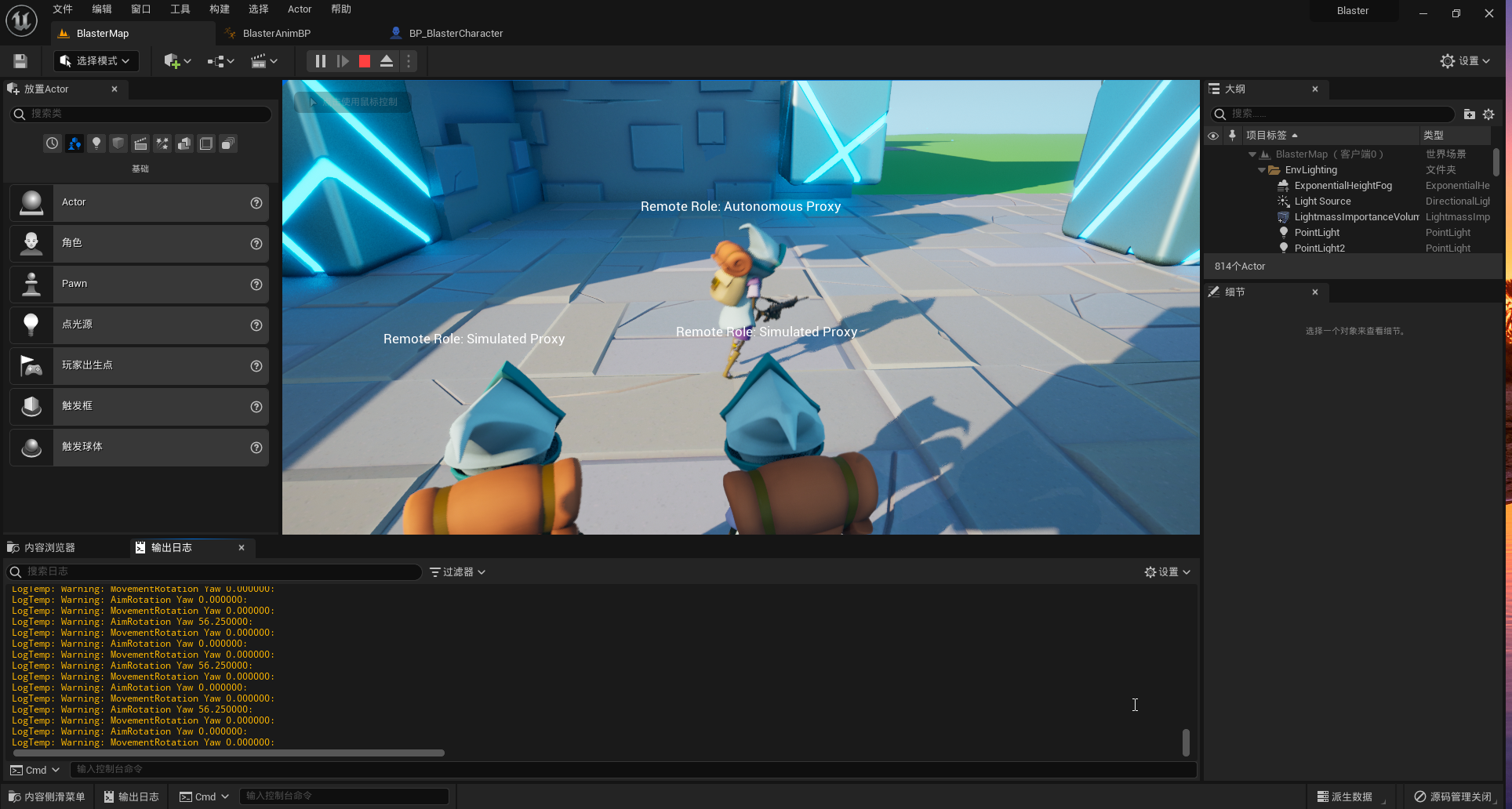The height and width of the screenshot is (809, 1512).
Task: Click the 源码管理关闭 source control button
Action: 1452,796
